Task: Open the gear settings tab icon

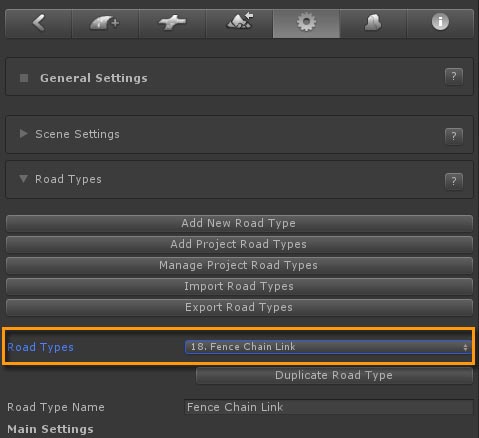Action: tap(306, 23)
